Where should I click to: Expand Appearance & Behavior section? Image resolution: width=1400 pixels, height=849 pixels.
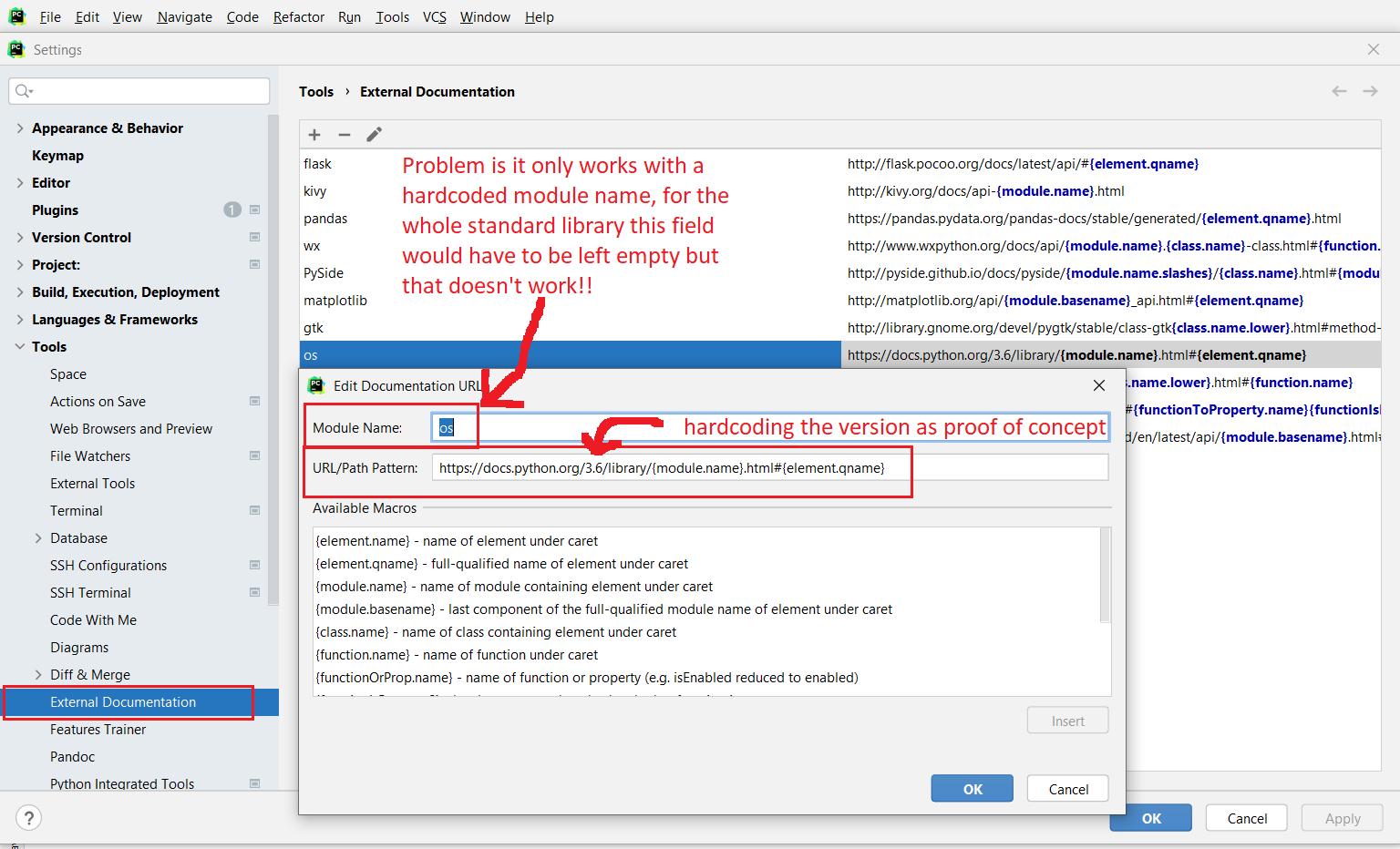click(20, 128)
